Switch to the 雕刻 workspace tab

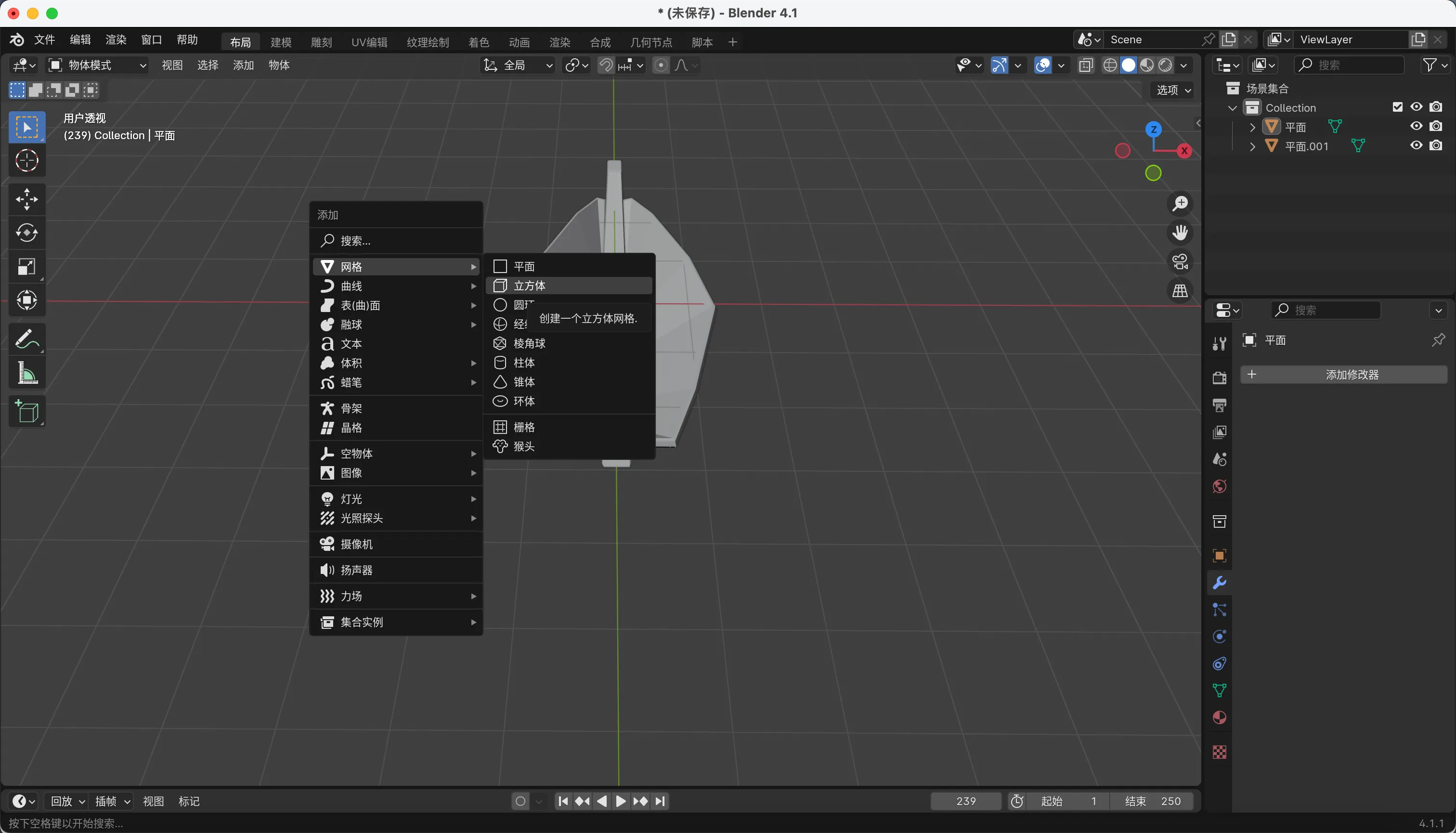tap(321, 42)
